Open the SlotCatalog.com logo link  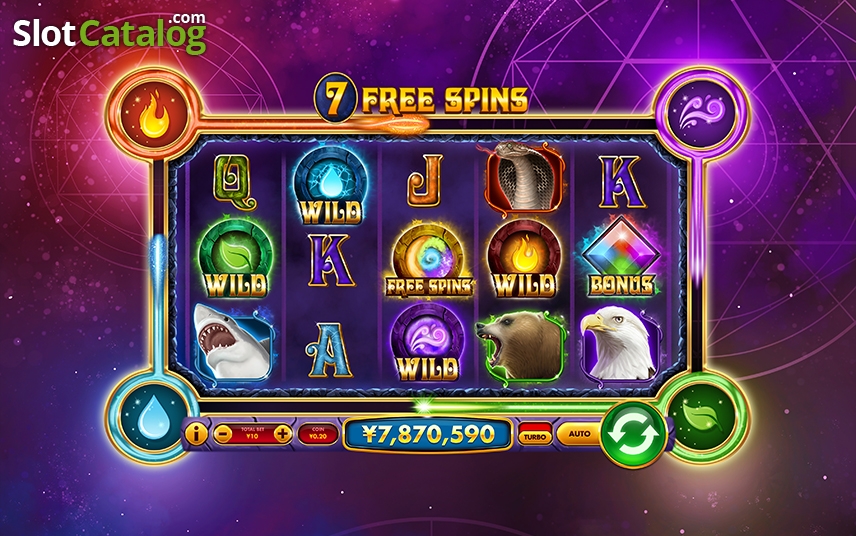[x=110, y=33]
